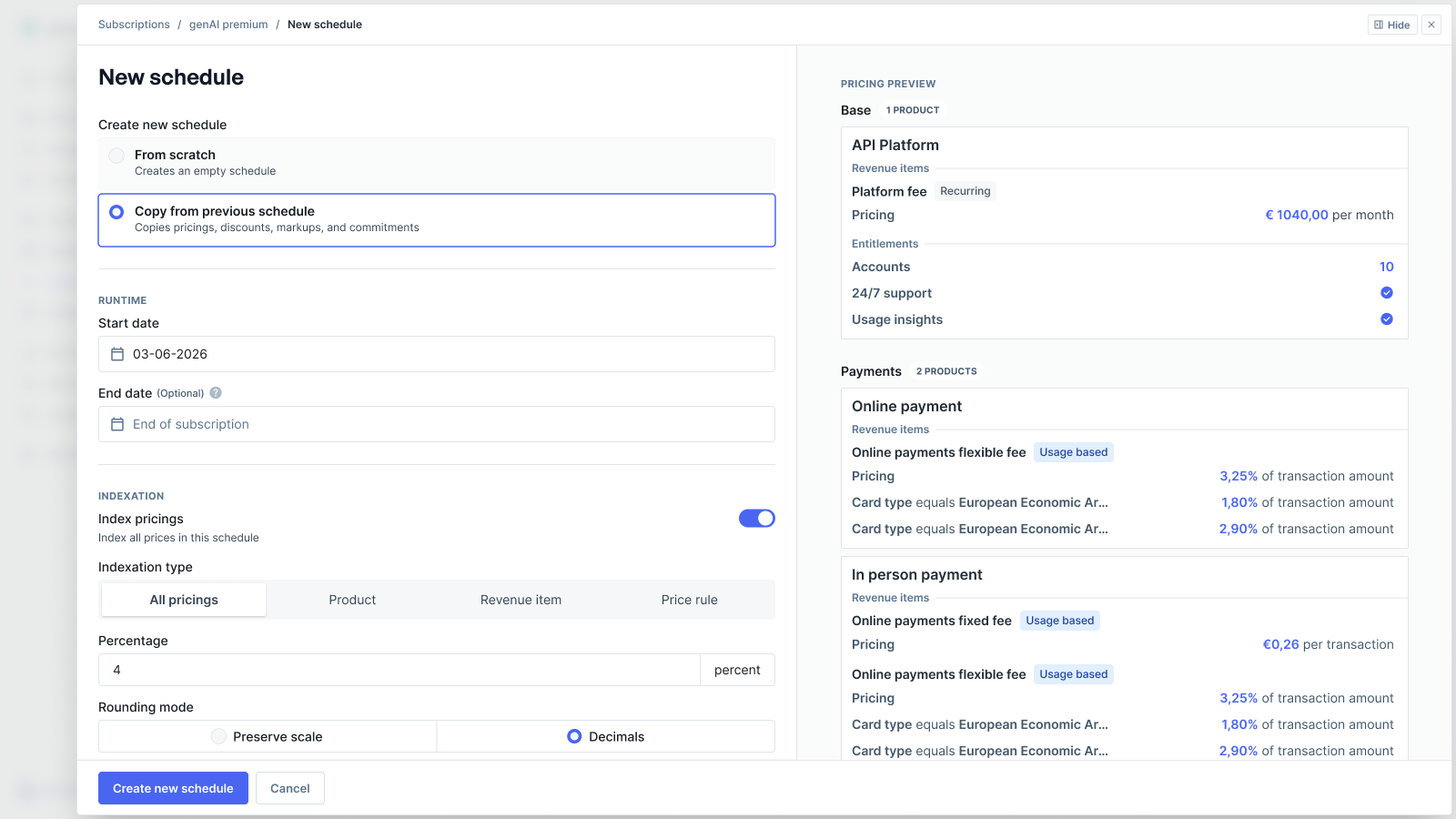Click the PRICING PREVIEW heading
The width and height of the screenshot is (1456, 819).
click(x=888, y=84)
